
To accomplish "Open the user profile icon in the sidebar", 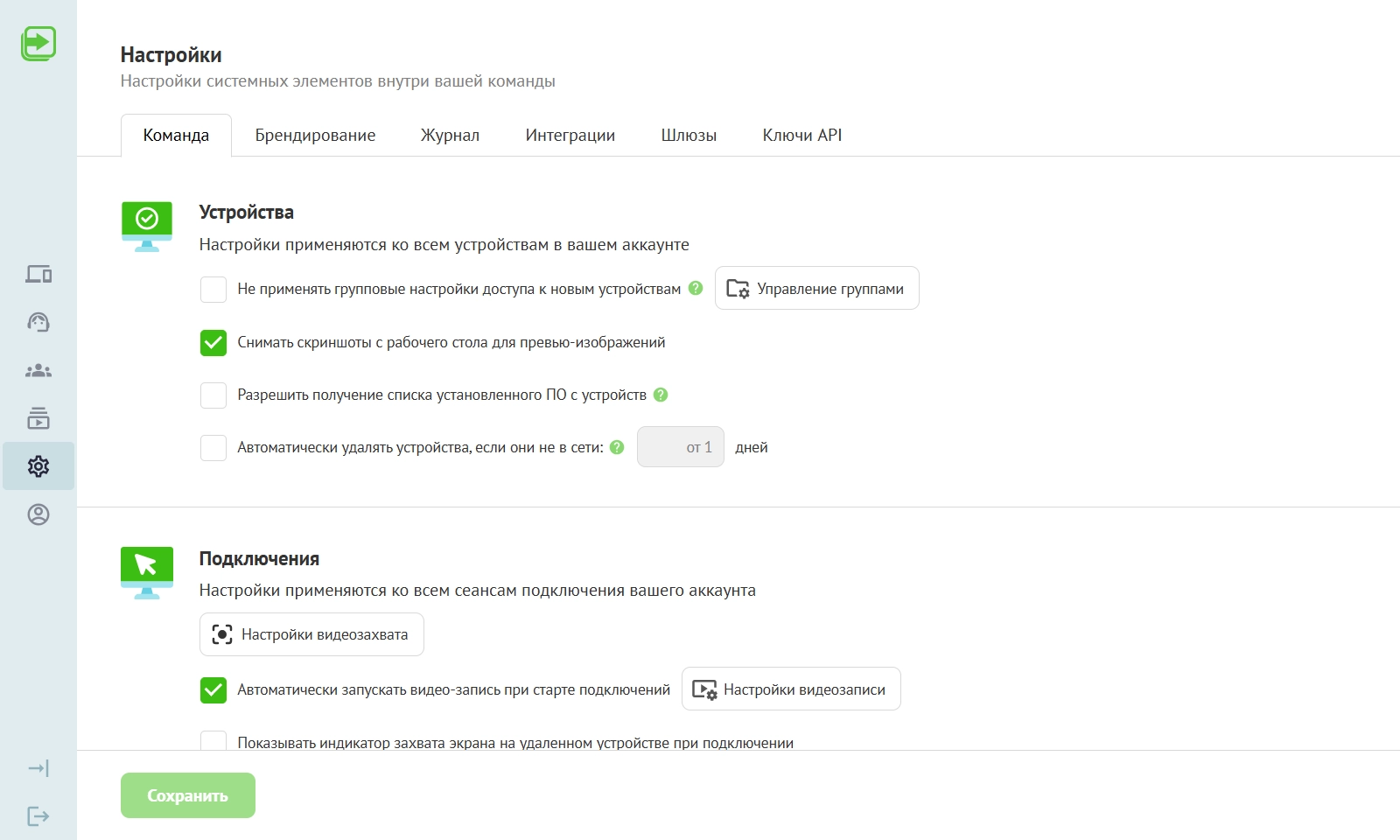I will click(x=38, y=514).
